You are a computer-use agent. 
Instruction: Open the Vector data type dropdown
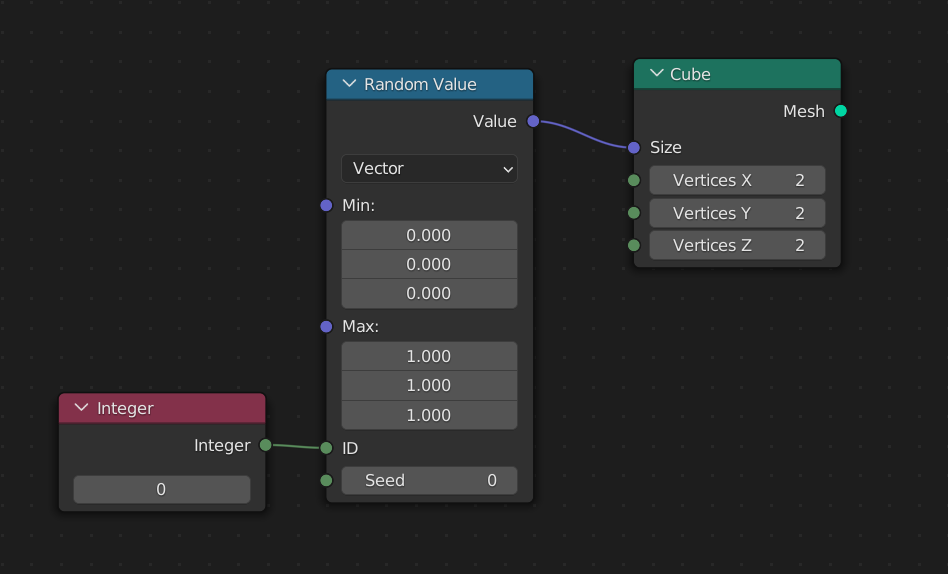point(429,168)
